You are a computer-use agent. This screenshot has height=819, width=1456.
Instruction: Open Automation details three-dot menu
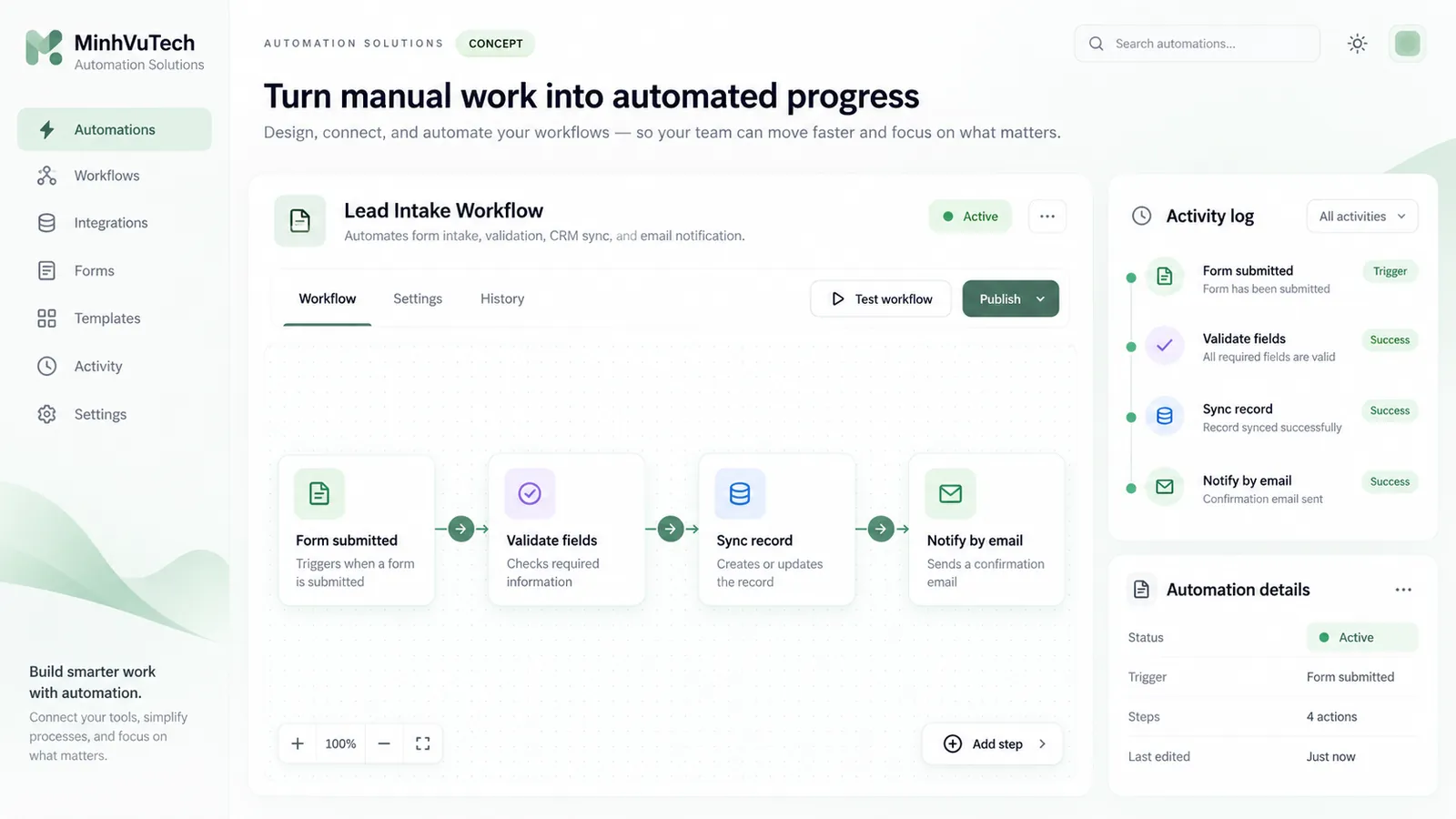(x=1403, y=590)
